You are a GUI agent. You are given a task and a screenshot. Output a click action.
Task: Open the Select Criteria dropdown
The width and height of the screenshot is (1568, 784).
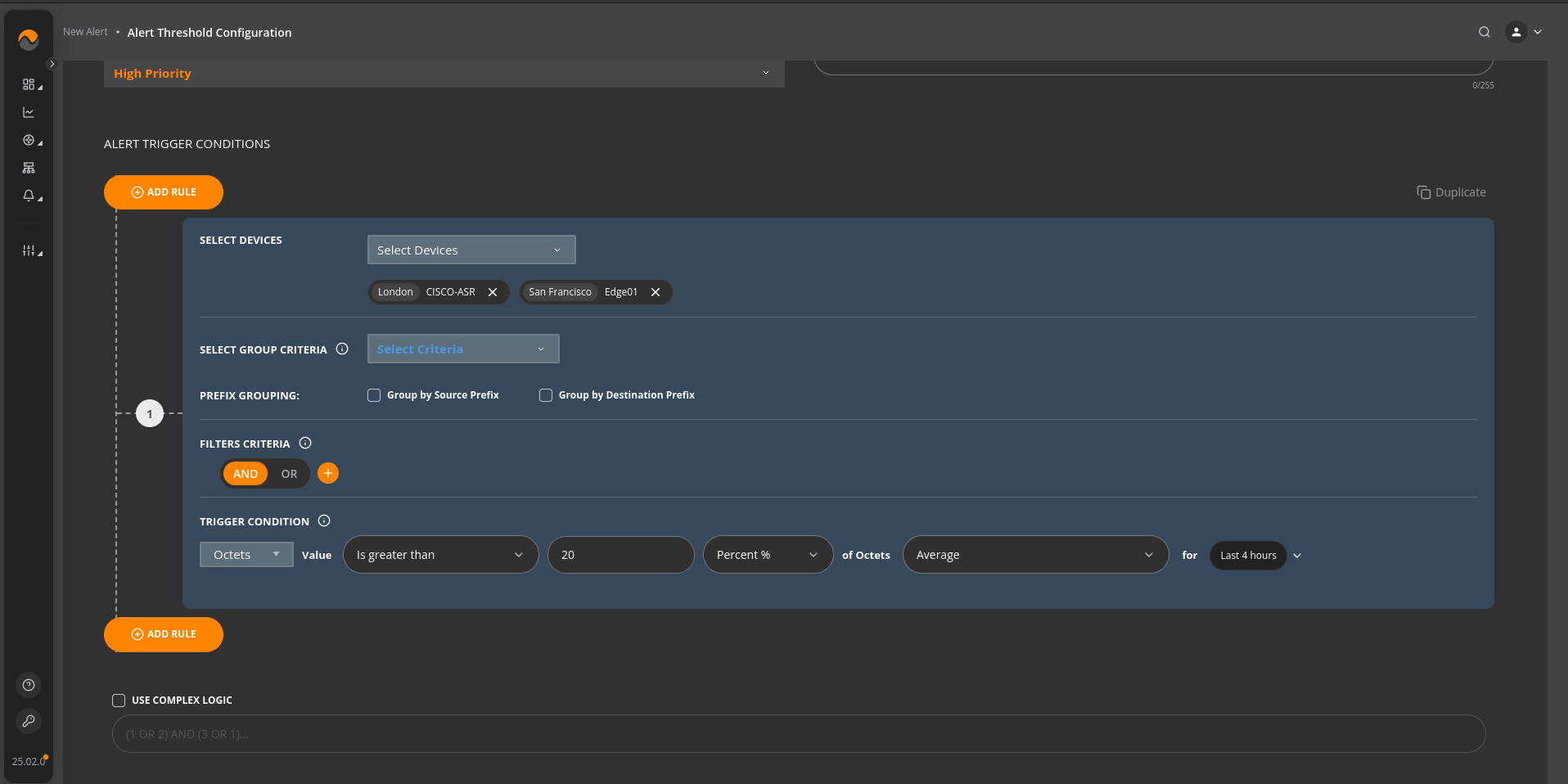tap(463, 349)
